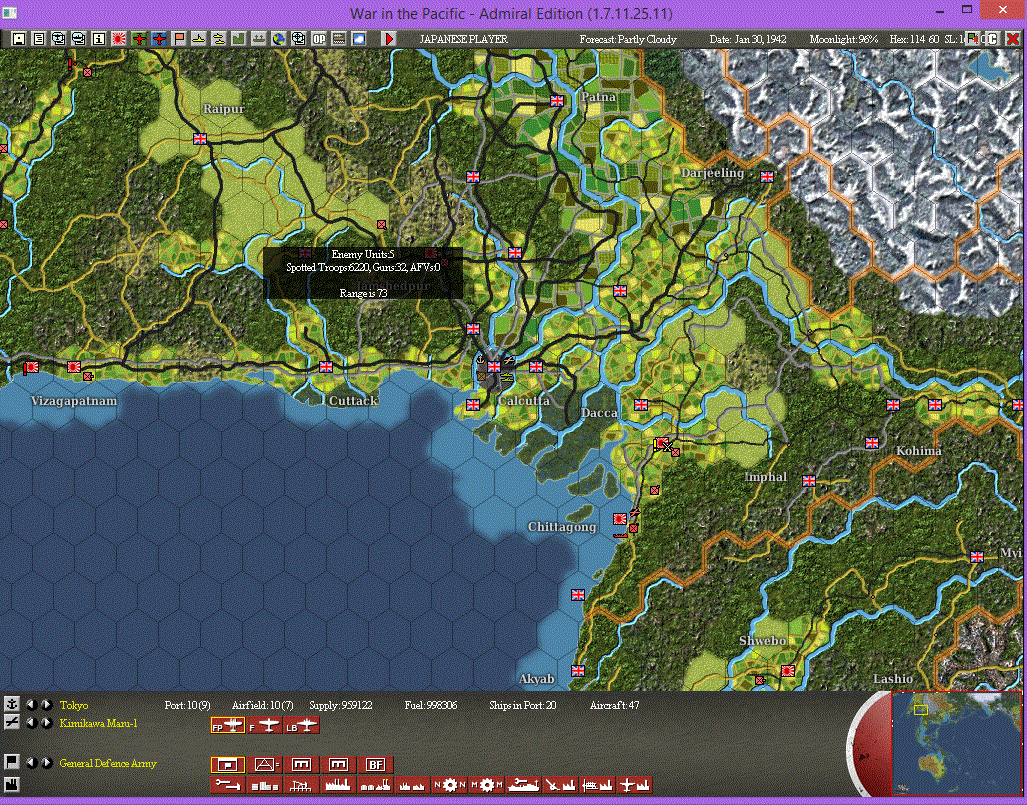Viewport: 1027px width, 805px height.
Task: Select the Japanese unit near Vizagapatnam
Action: pyautogui.click(x=74, y=367)
